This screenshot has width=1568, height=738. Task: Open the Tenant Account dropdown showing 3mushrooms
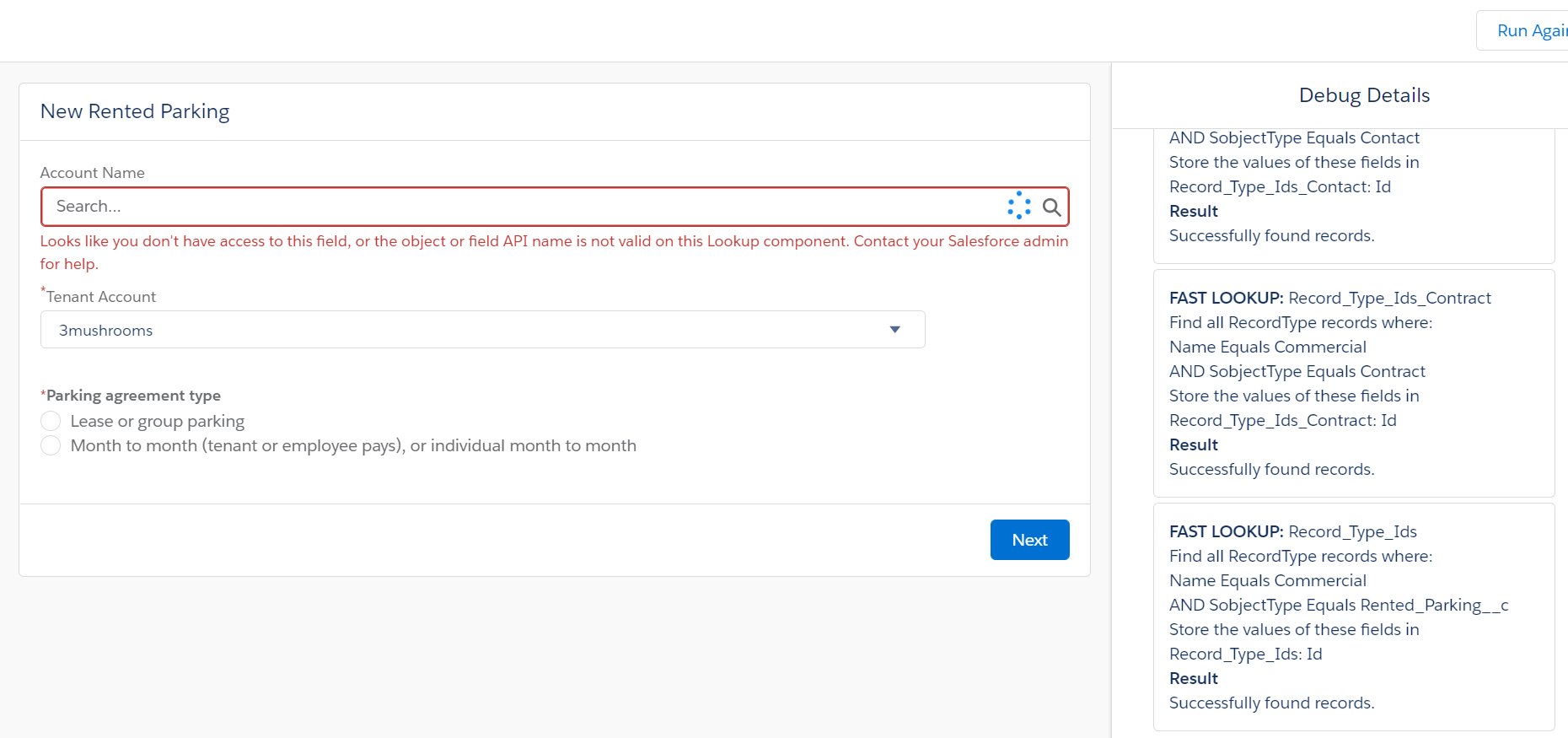tap(482, 330)
